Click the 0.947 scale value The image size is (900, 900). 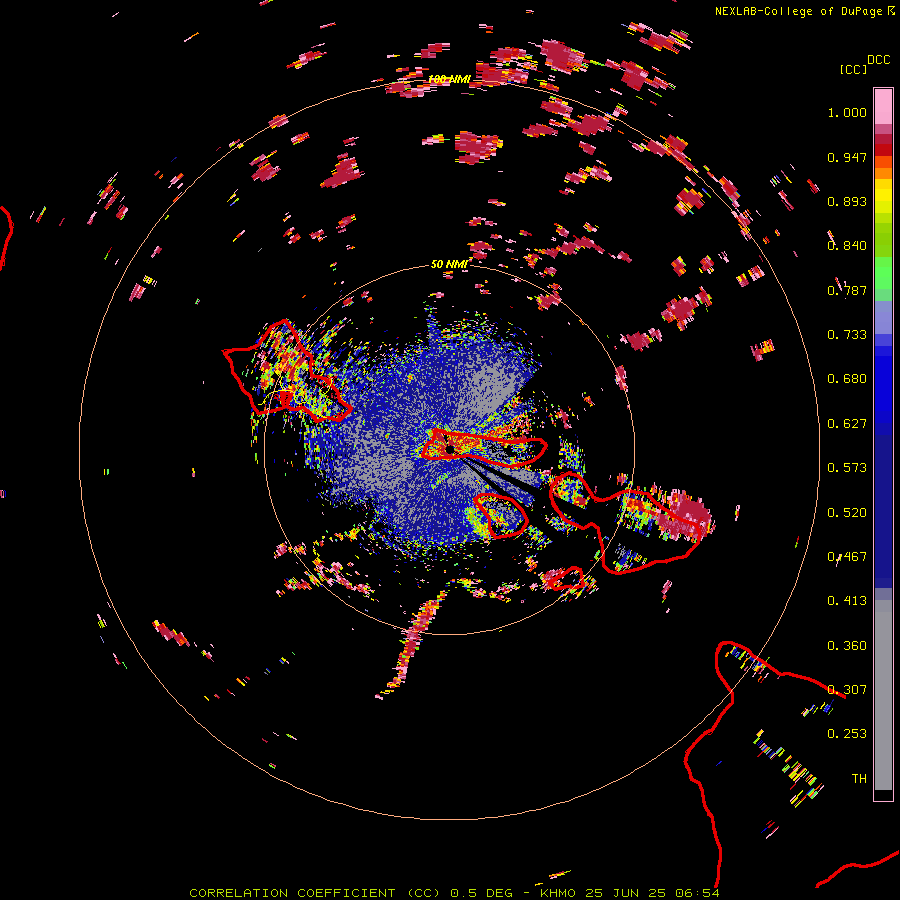click(847, 157)
